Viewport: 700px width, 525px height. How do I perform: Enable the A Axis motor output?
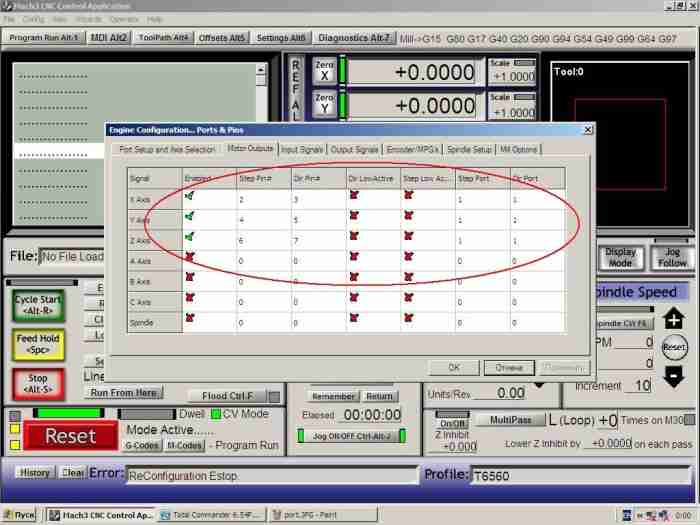[190, 256]
